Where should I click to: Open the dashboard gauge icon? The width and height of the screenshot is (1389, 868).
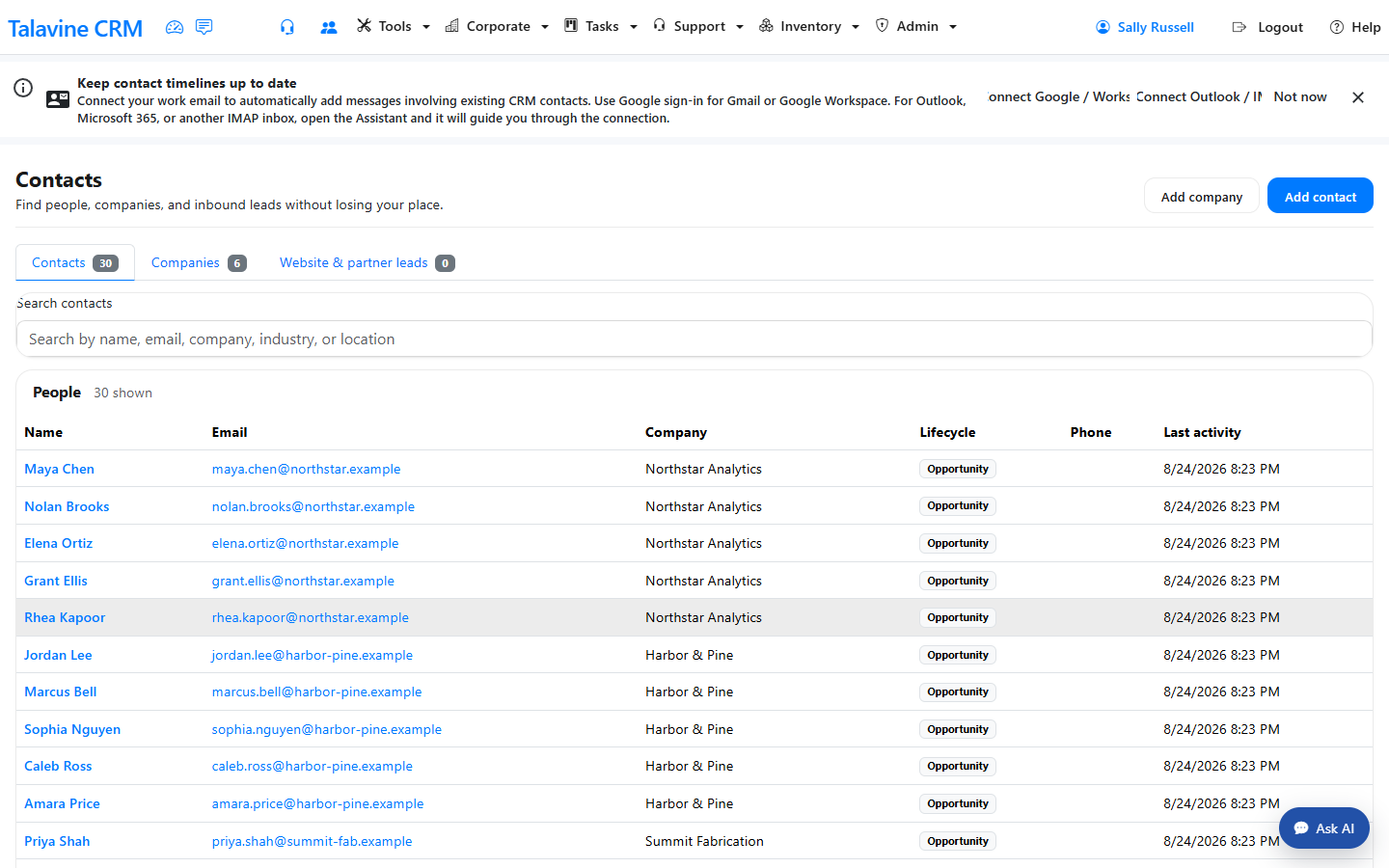(x=175, y=27)
